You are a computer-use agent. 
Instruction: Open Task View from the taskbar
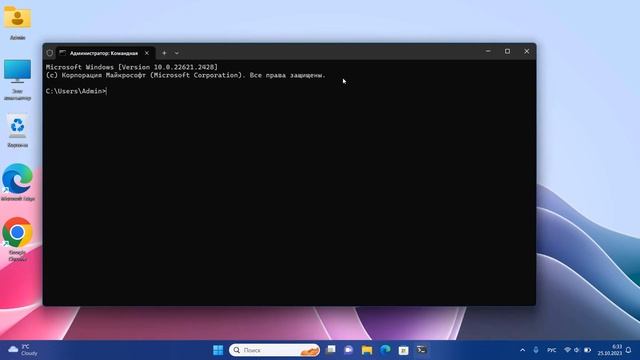click(331, 350)
